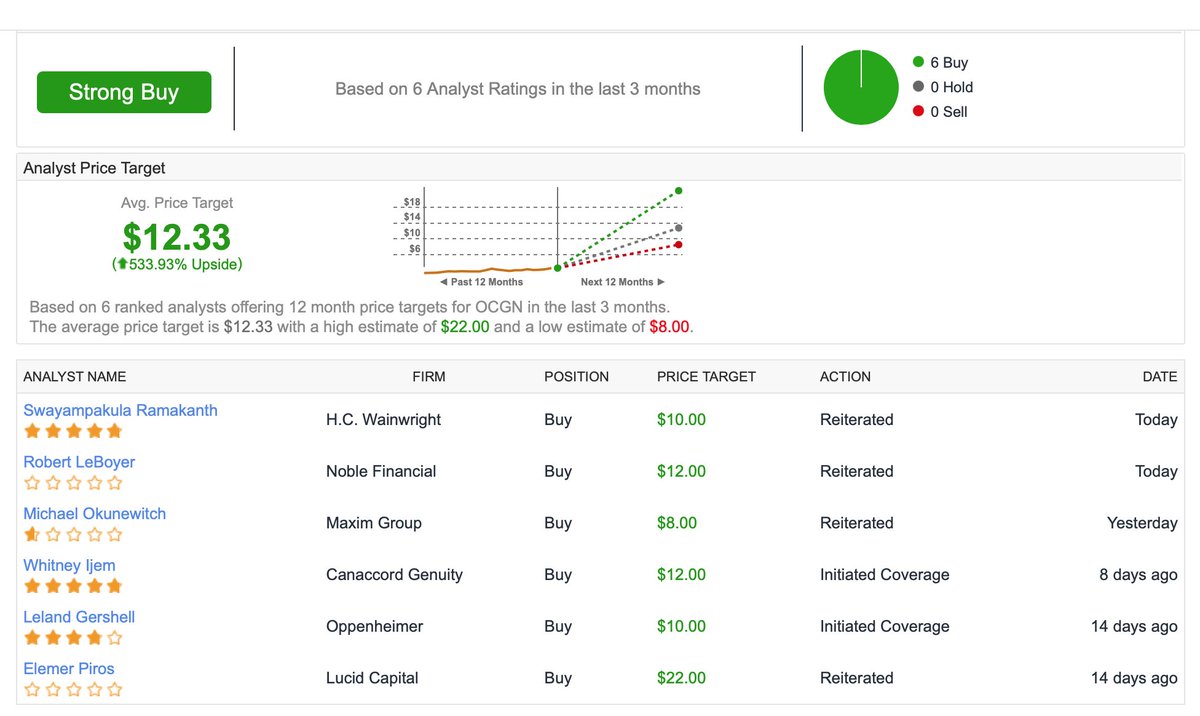This screenshot has width=1200, height=716.
Task: Click the Noble Financial firm cell
Action: [x=381, y=471]
